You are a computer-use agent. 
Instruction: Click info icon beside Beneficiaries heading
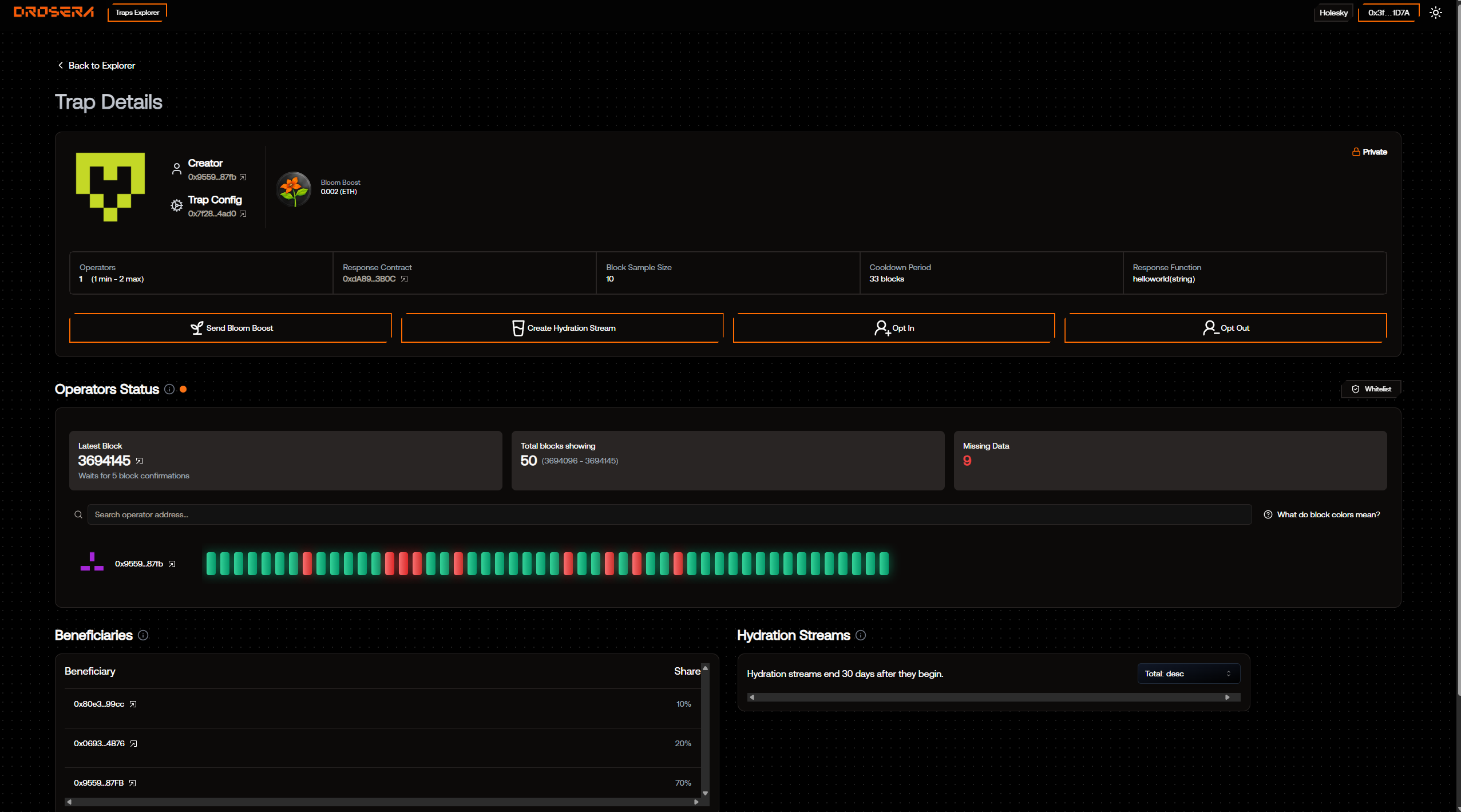click(143, 635)
